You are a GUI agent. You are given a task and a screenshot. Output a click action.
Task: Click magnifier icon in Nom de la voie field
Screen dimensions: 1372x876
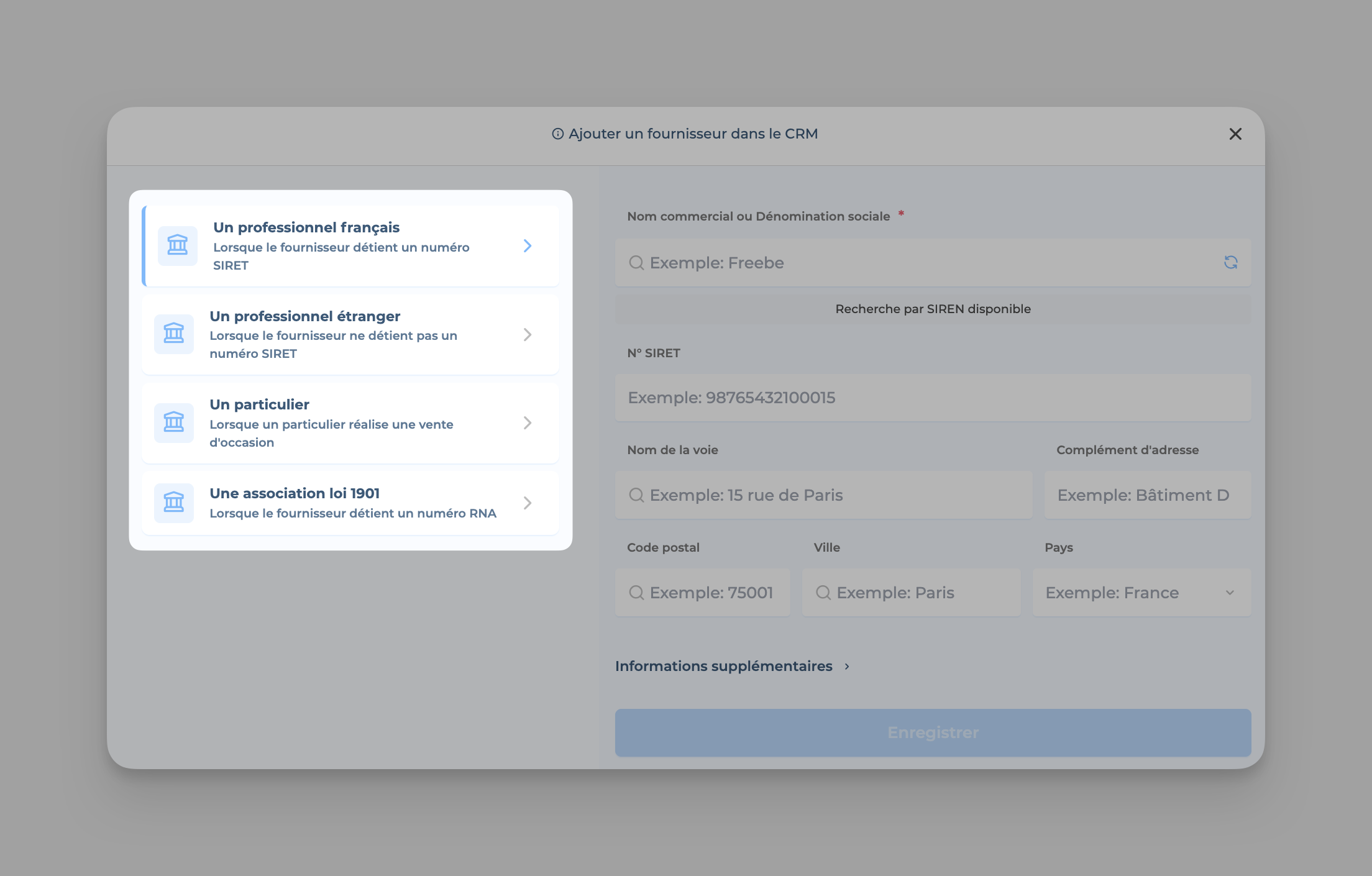[636, 495]
